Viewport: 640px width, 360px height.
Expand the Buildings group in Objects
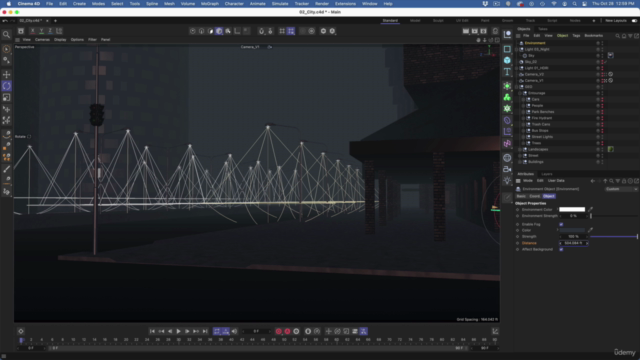520,162
